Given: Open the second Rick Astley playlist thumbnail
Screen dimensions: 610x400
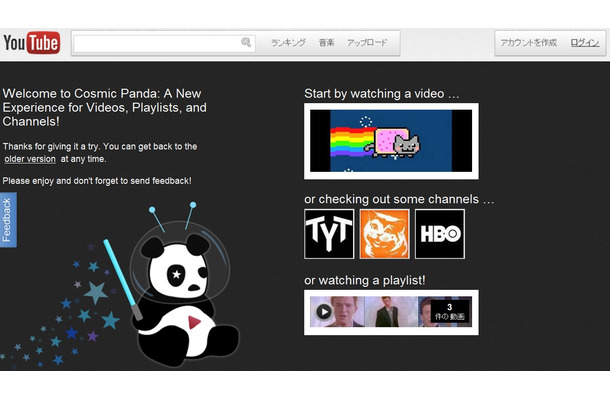Looking at the screenshot, I should tap(391, 312).
